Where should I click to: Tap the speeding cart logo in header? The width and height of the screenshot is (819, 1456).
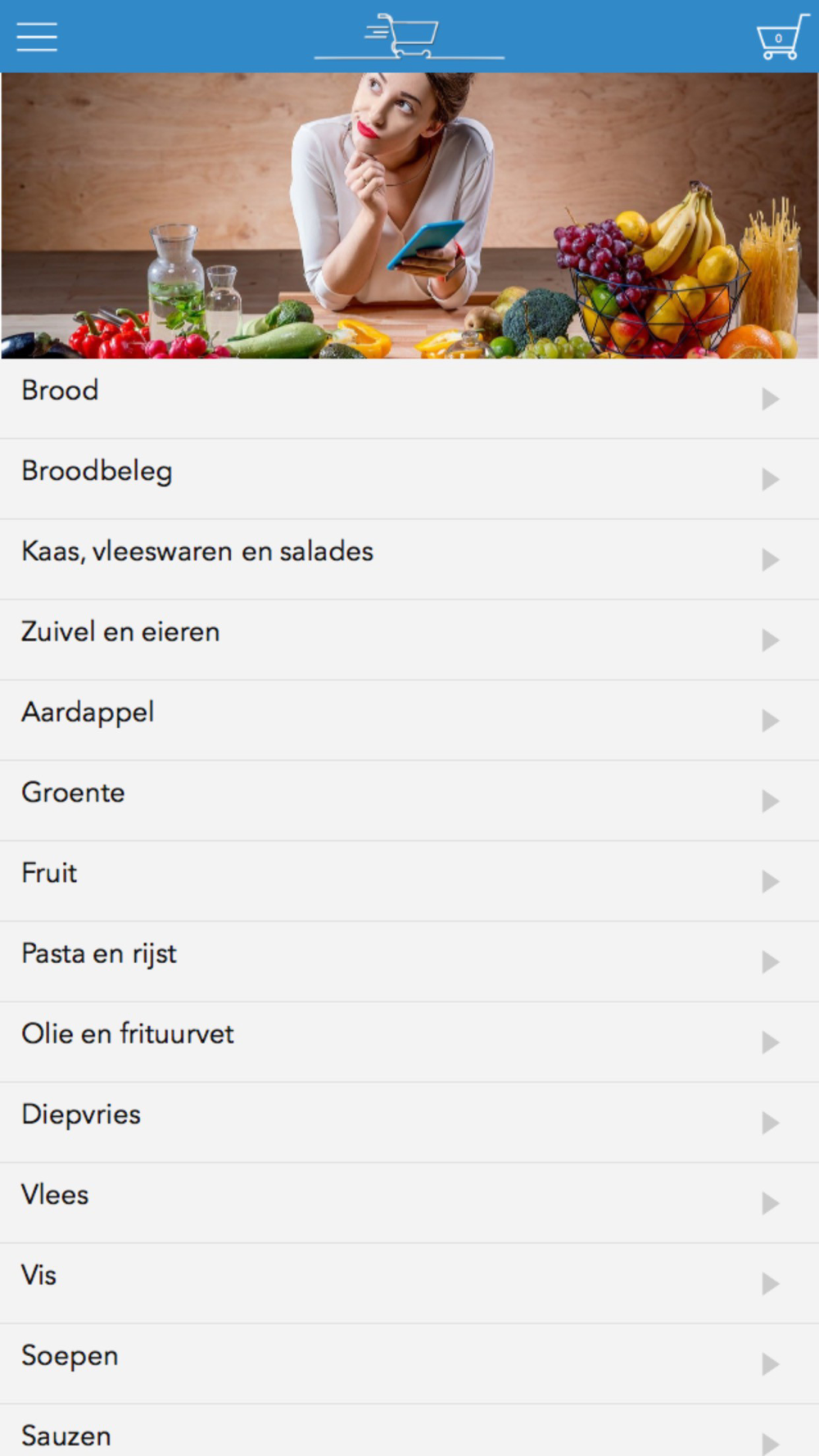[x=409, y=36]
